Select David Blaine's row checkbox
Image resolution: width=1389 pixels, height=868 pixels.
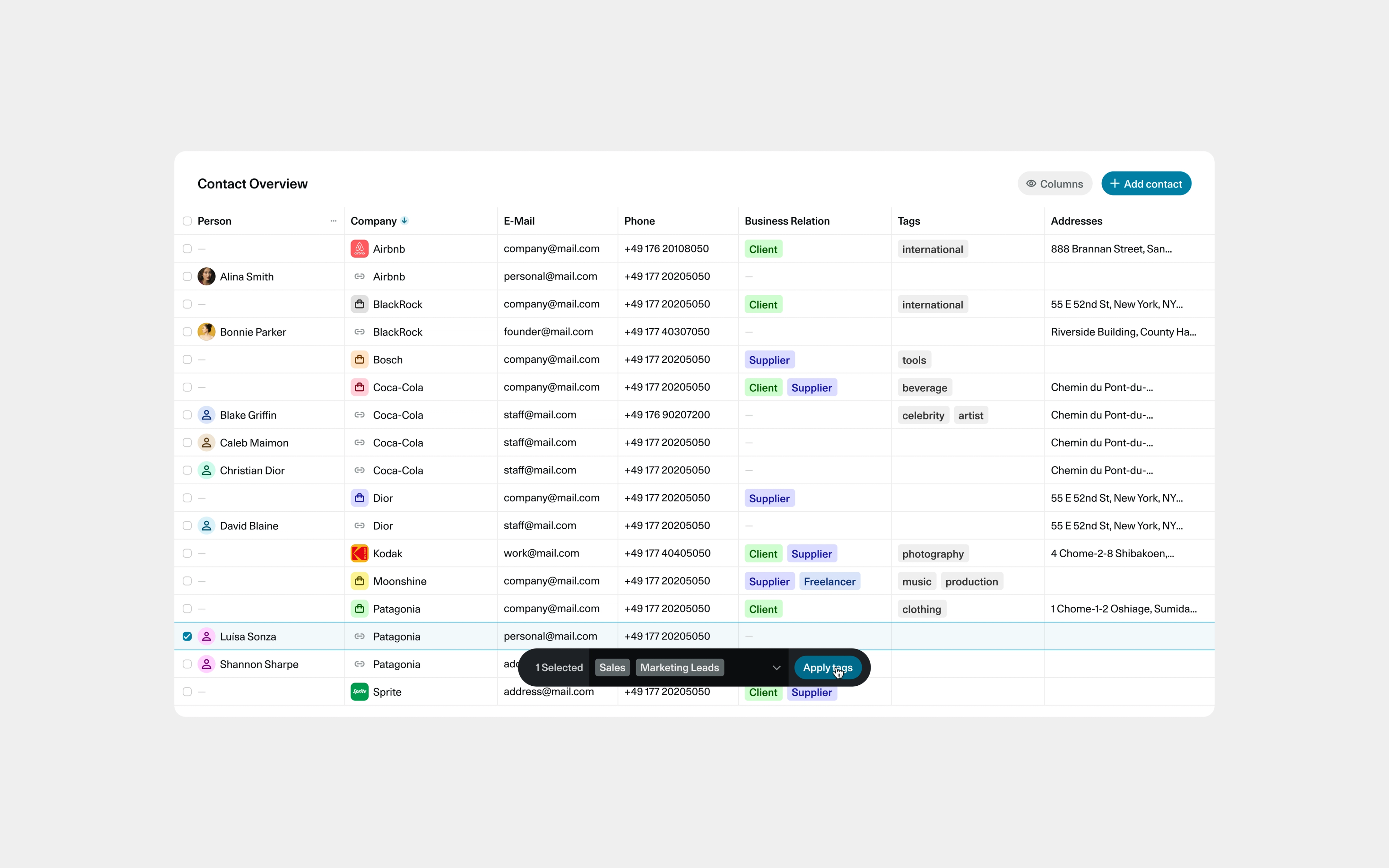coord(187,525)
